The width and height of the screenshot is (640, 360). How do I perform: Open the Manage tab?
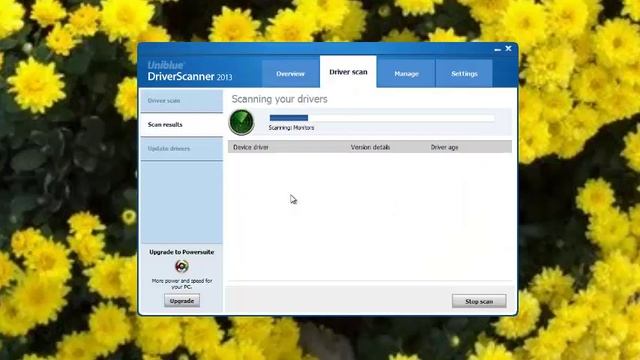(x=406, y=73)
